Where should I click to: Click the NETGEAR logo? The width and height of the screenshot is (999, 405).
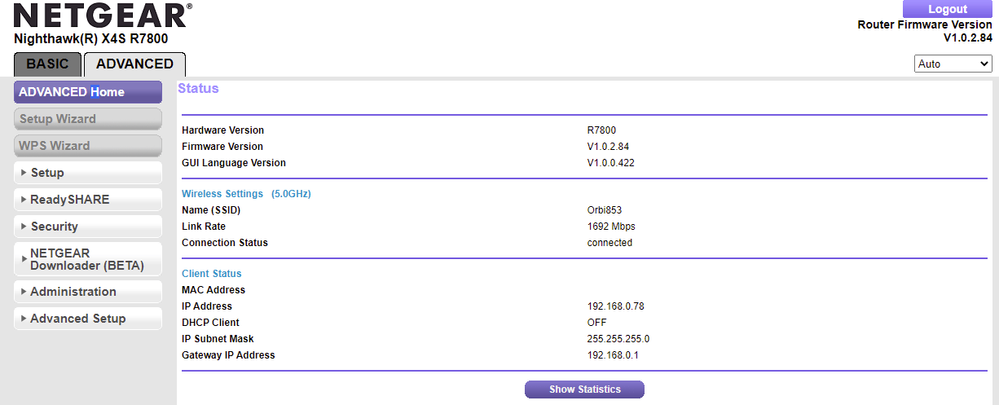(103, 15)
